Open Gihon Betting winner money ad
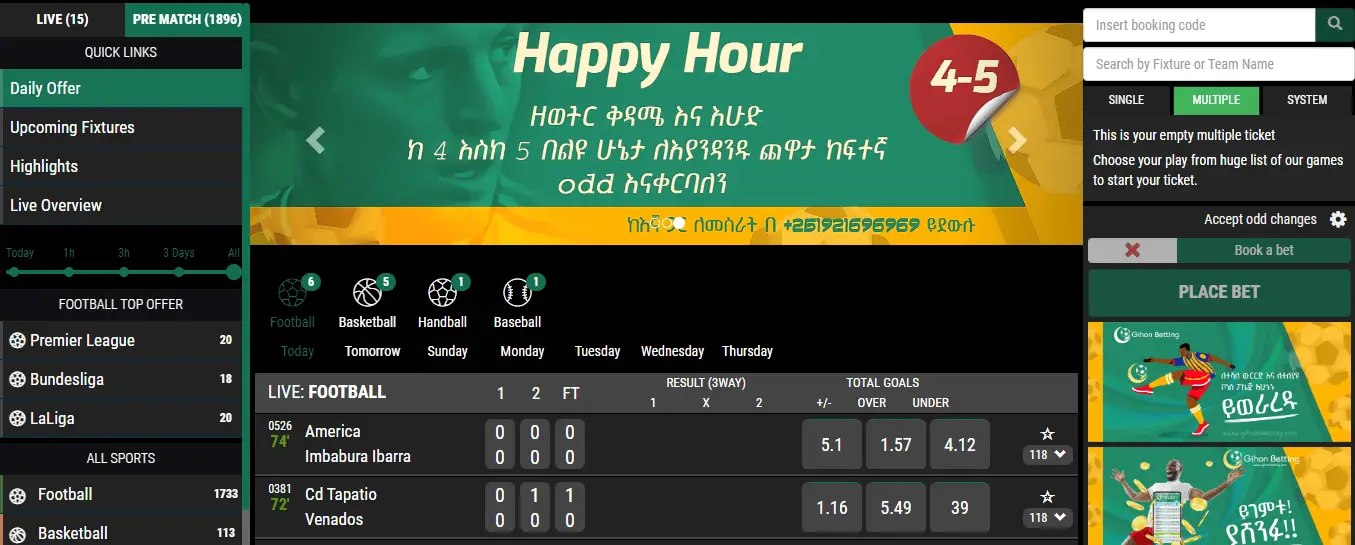 pos(1219,495)
